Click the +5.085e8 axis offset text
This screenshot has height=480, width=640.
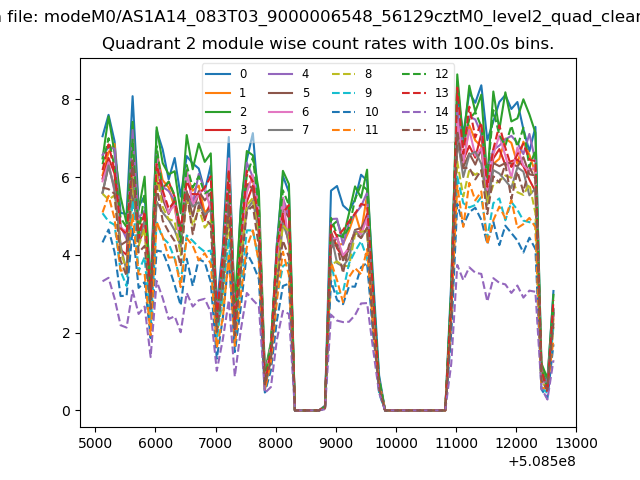pyautogui.click(x=542, y=461)
